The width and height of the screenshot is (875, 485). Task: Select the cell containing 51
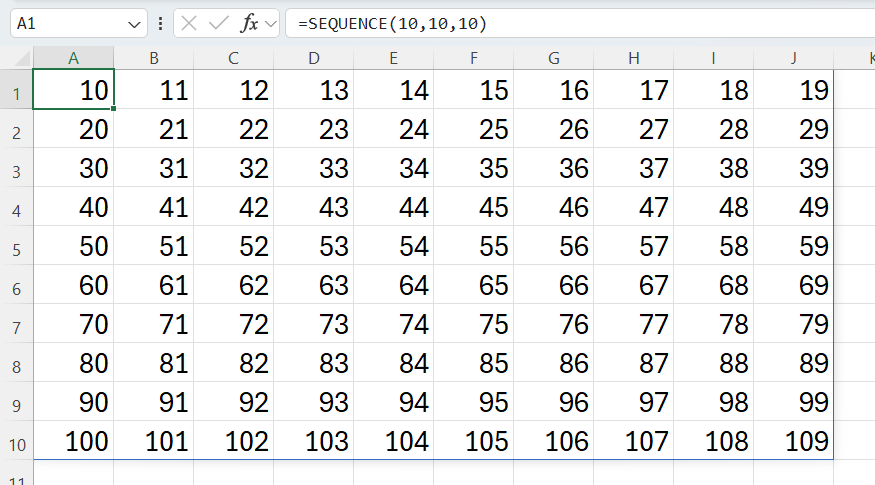coord(154,246)
